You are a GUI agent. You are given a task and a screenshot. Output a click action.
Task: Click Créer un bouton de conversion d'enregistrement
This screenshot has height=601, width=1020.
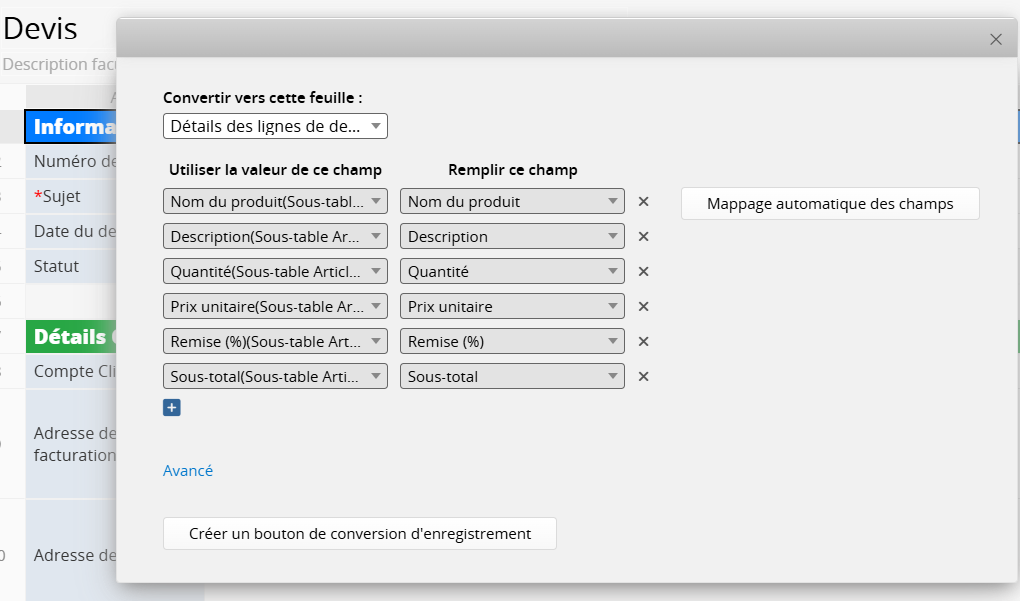[359, 534]
